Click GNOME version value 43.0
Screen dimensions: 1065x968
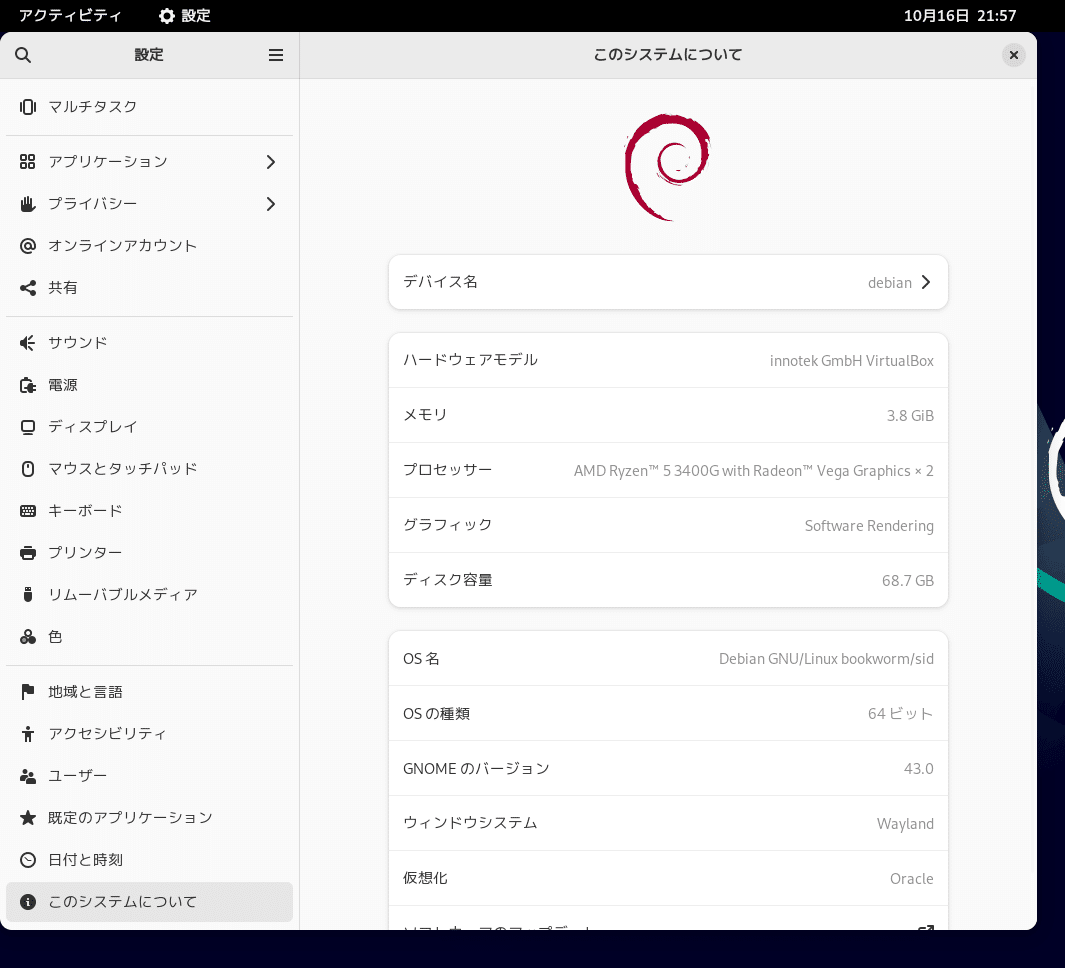(918, 769)
